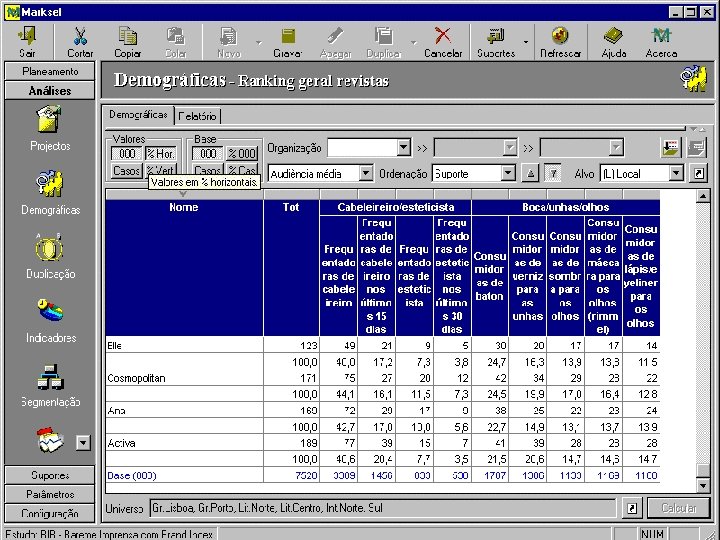The image size is (720, 540).
Task: Toggle ascending sort triangle button
Action: [x=531, y=174]
